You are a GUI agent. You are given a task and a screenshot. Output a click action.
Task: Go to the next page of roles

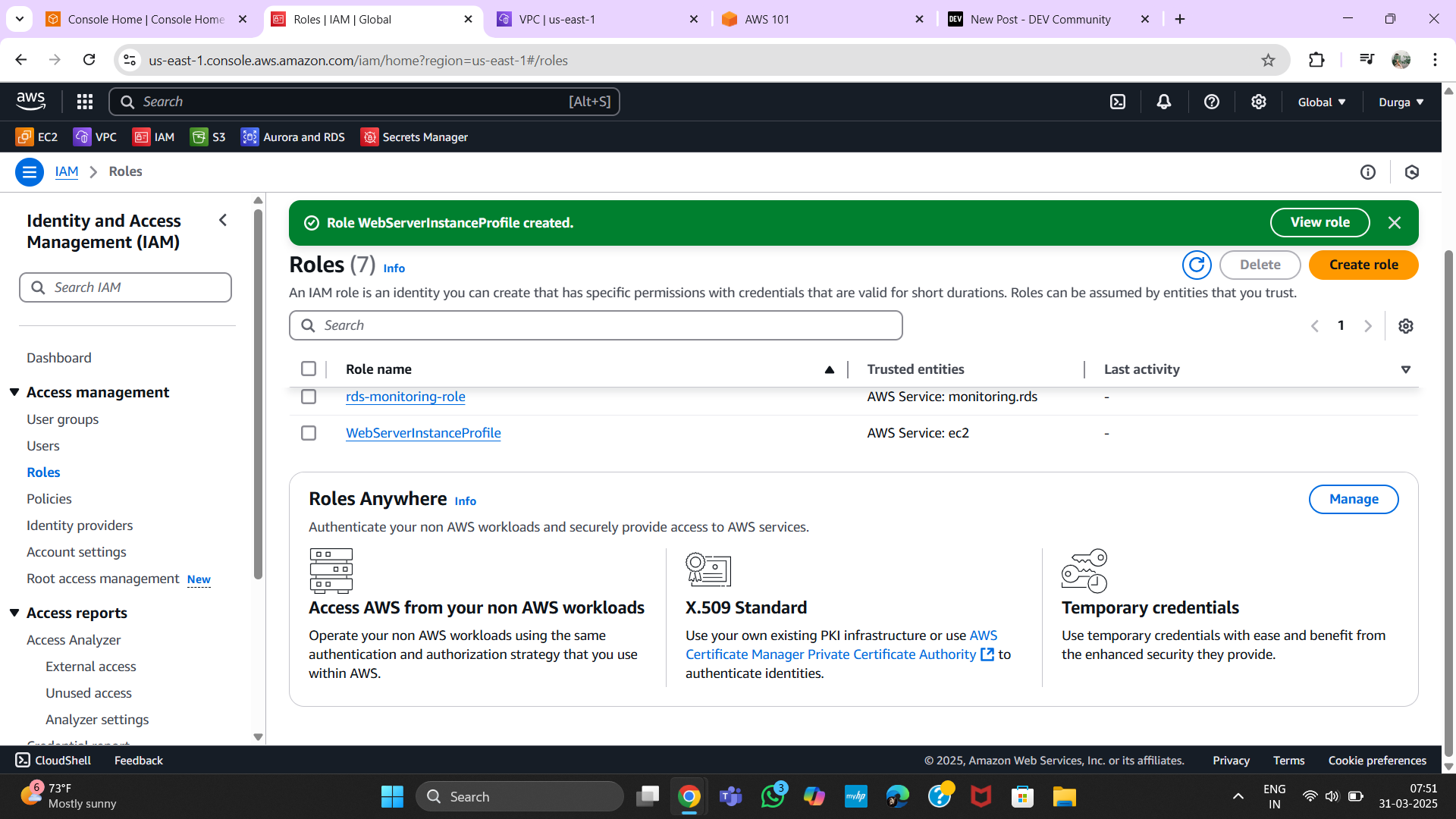pyautogui.click(x=1368, y=326)
